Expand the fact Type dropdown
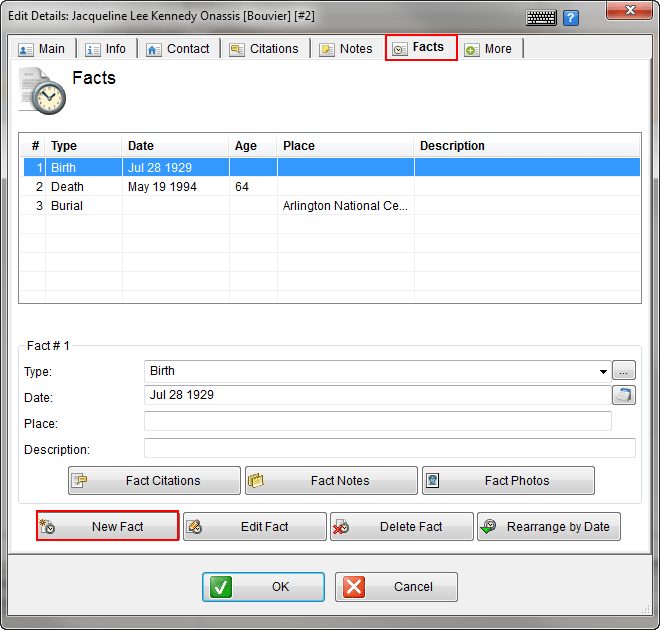The height and width of the screenshot is (630, 660). coord(603,371)
